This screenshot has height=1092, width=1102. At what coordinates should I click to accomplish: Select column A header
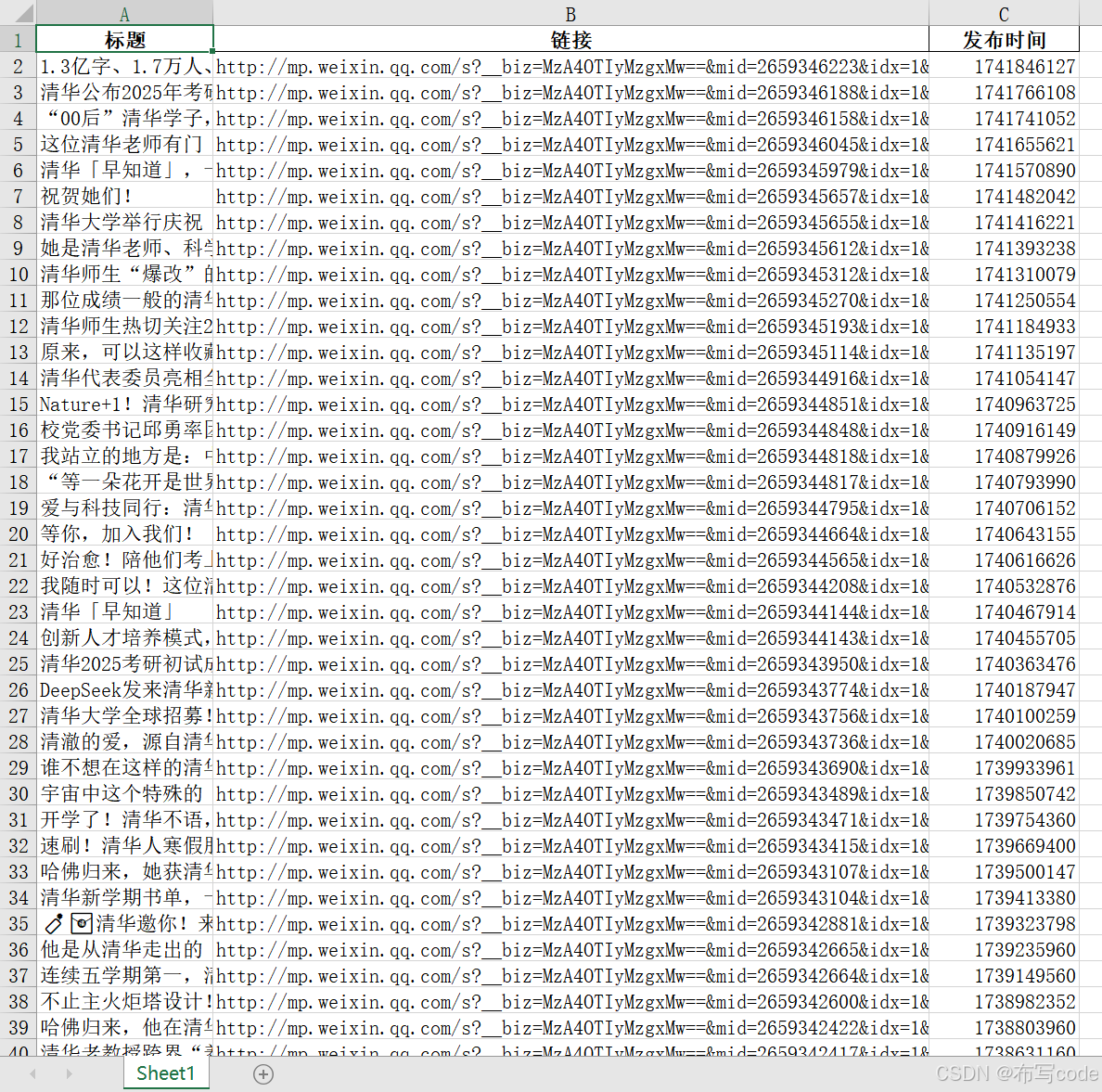pyautogui.click(x=124, y=13)
